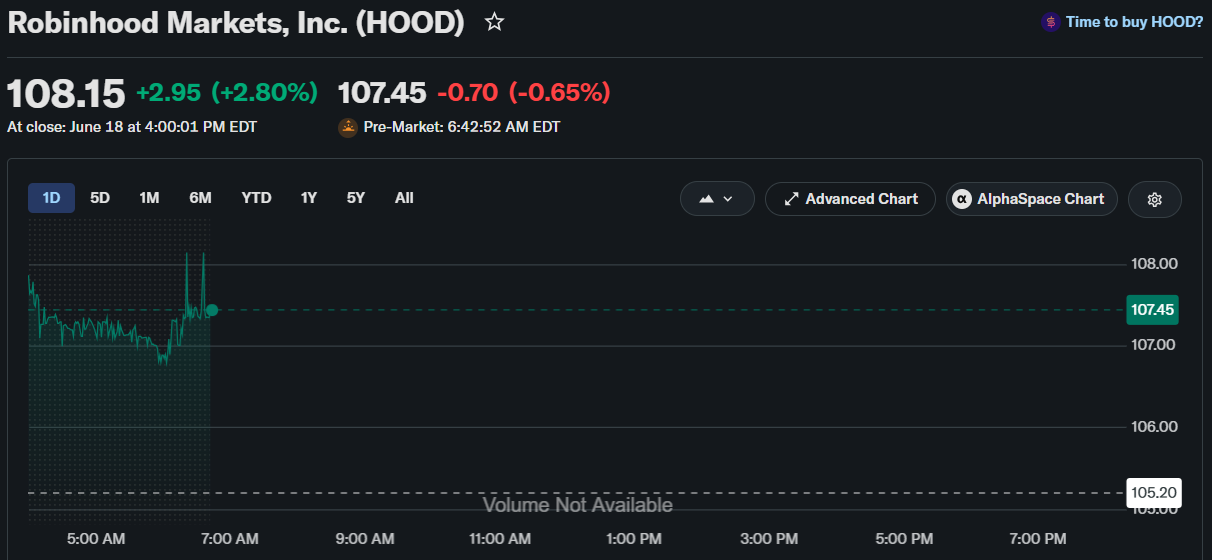Select the 1Y time range
Image resolution: width=1212 pixels, height=560 pixels.
tap(309, 198)
